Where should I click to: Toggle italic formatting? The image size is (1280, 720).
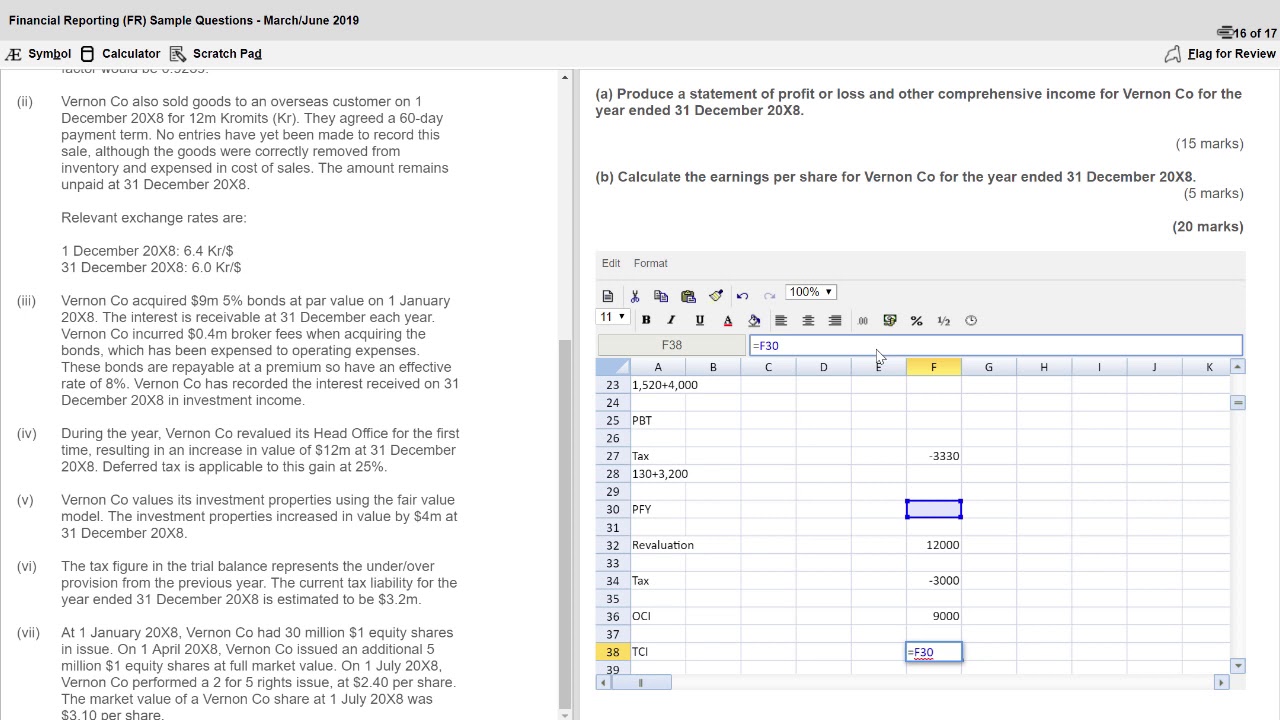tap(671, 321)
